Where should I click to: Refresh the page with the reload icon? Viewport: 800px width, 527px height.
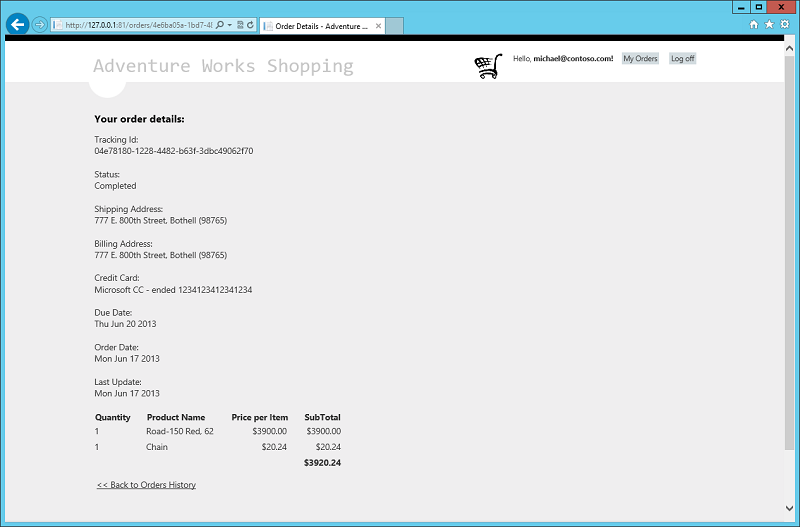pyautogui.click(x=251, y=25)
